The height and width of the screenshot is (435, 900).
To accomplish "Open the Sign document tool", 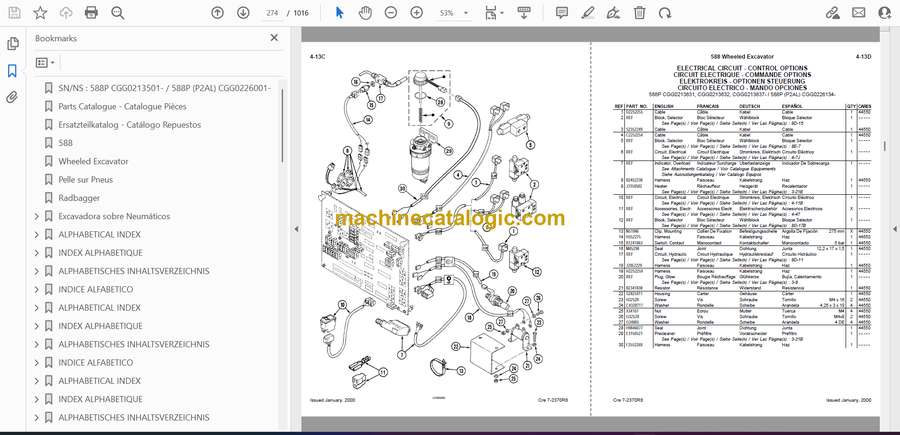I will [614, 13].
